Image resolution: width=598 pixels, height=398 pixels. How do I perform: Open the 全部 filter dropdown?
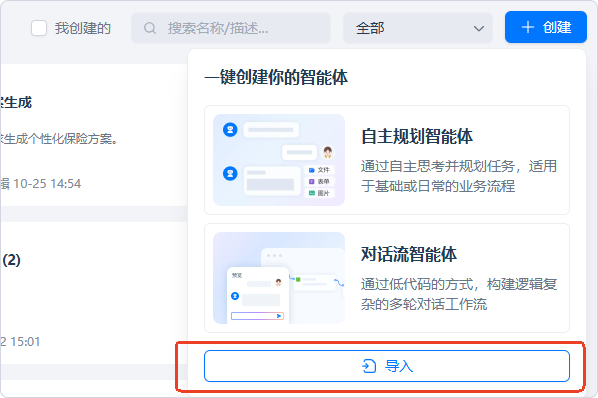418,28
